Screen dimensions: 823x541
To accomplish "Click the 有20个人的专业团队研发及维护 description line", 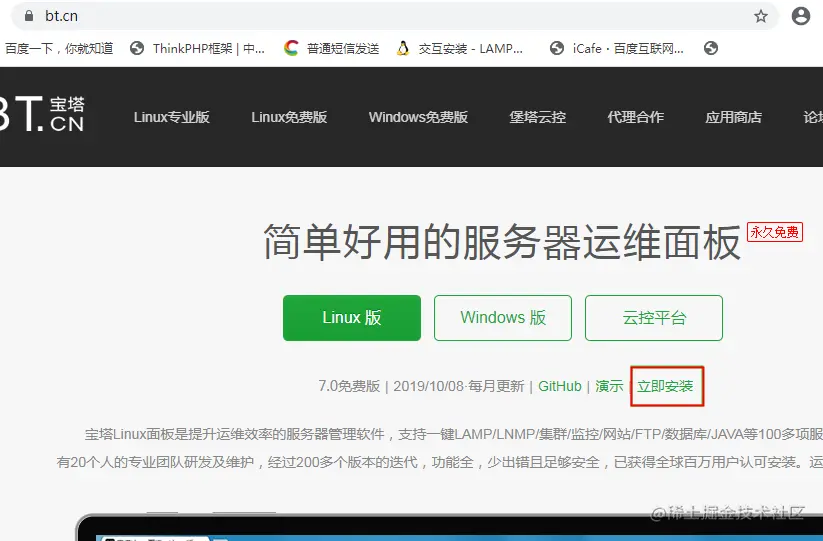I will tap(439, 462).
